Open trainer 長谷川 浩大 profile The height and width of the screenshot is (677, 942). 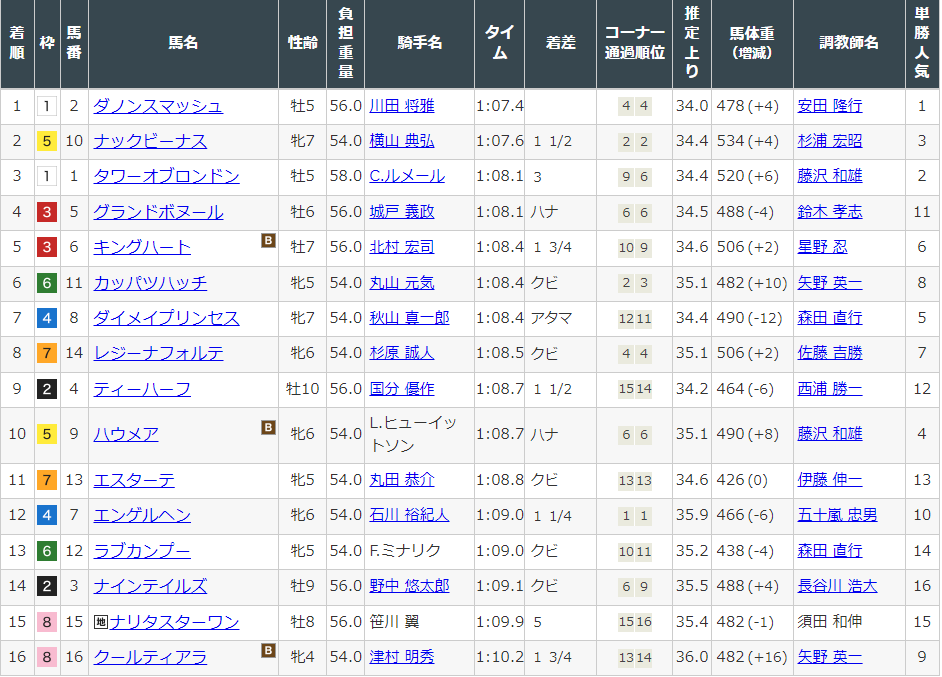click(837, 586)
